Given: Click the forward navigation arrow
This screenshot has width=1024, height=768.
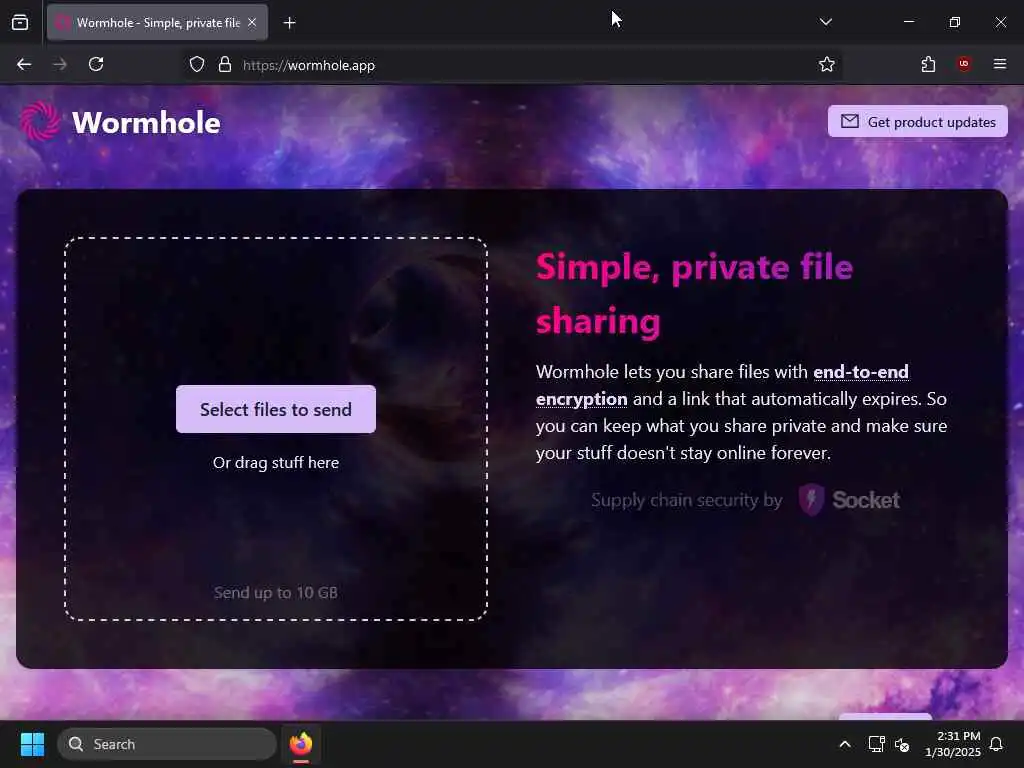Looking at the screenshot, I should 59,65.
